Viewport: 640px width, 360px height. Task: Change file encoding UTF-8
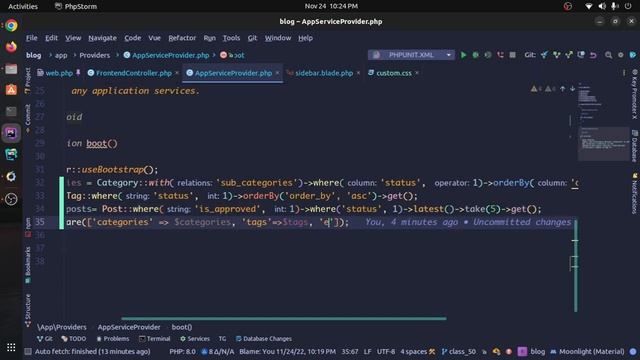point(386,351)
